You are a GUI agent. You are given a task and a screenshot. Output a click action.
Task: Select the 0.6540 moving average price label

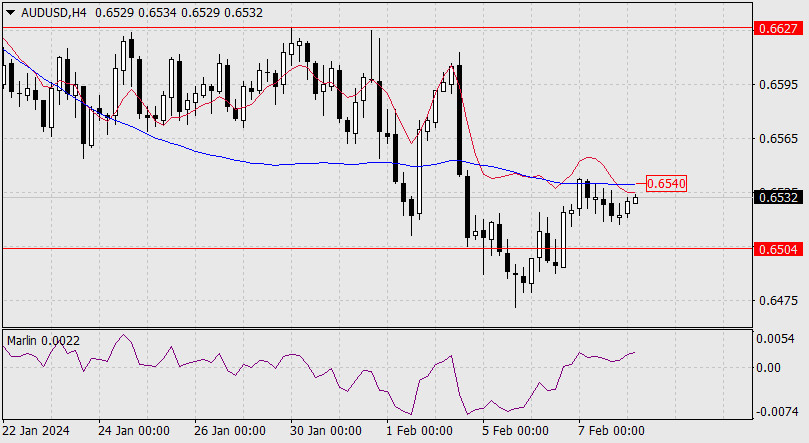[x=666, y=184]
